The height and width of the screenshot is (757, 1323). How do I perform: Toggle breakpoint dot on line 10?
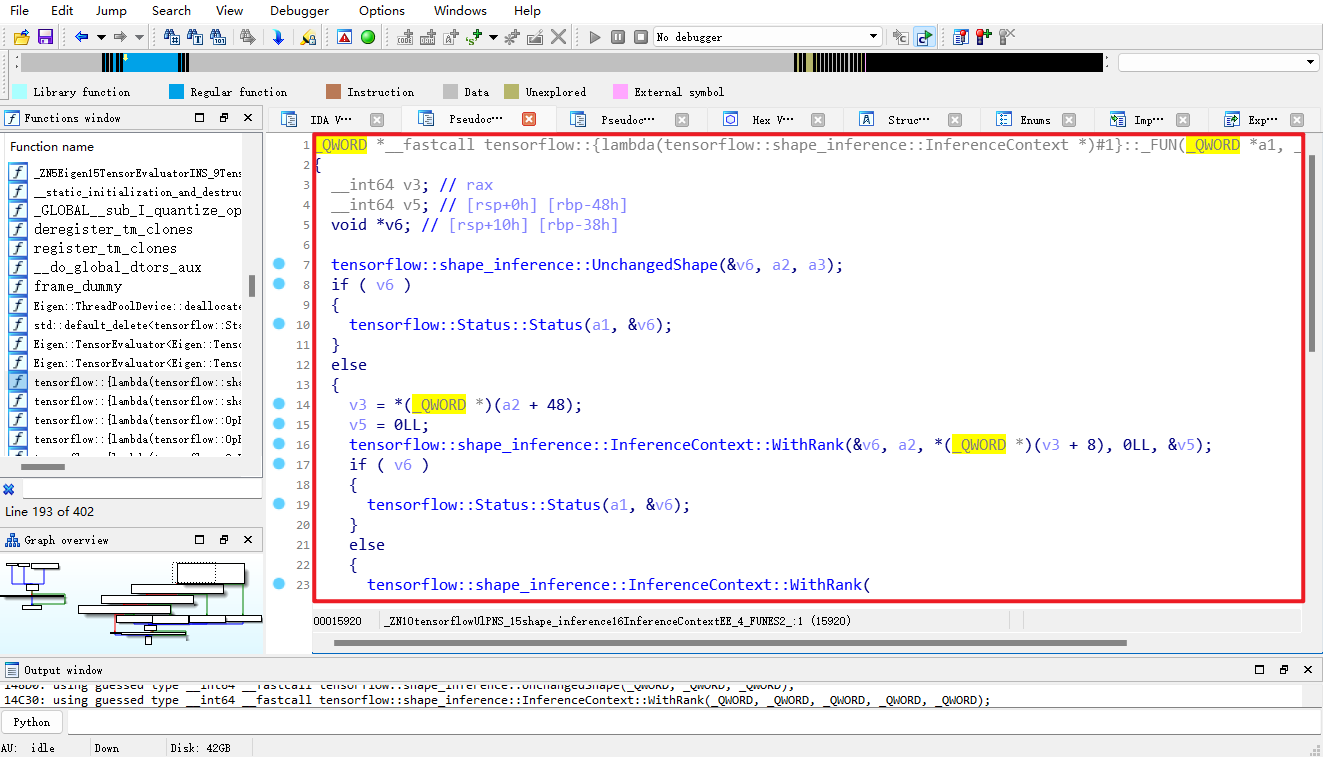pyautogui.click(x=279, y=325)
